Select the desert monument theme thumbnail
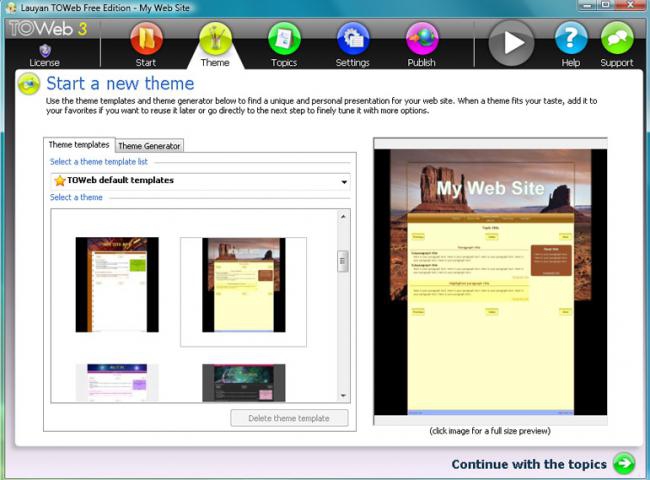The image size is (650, 480). [244, 285]
